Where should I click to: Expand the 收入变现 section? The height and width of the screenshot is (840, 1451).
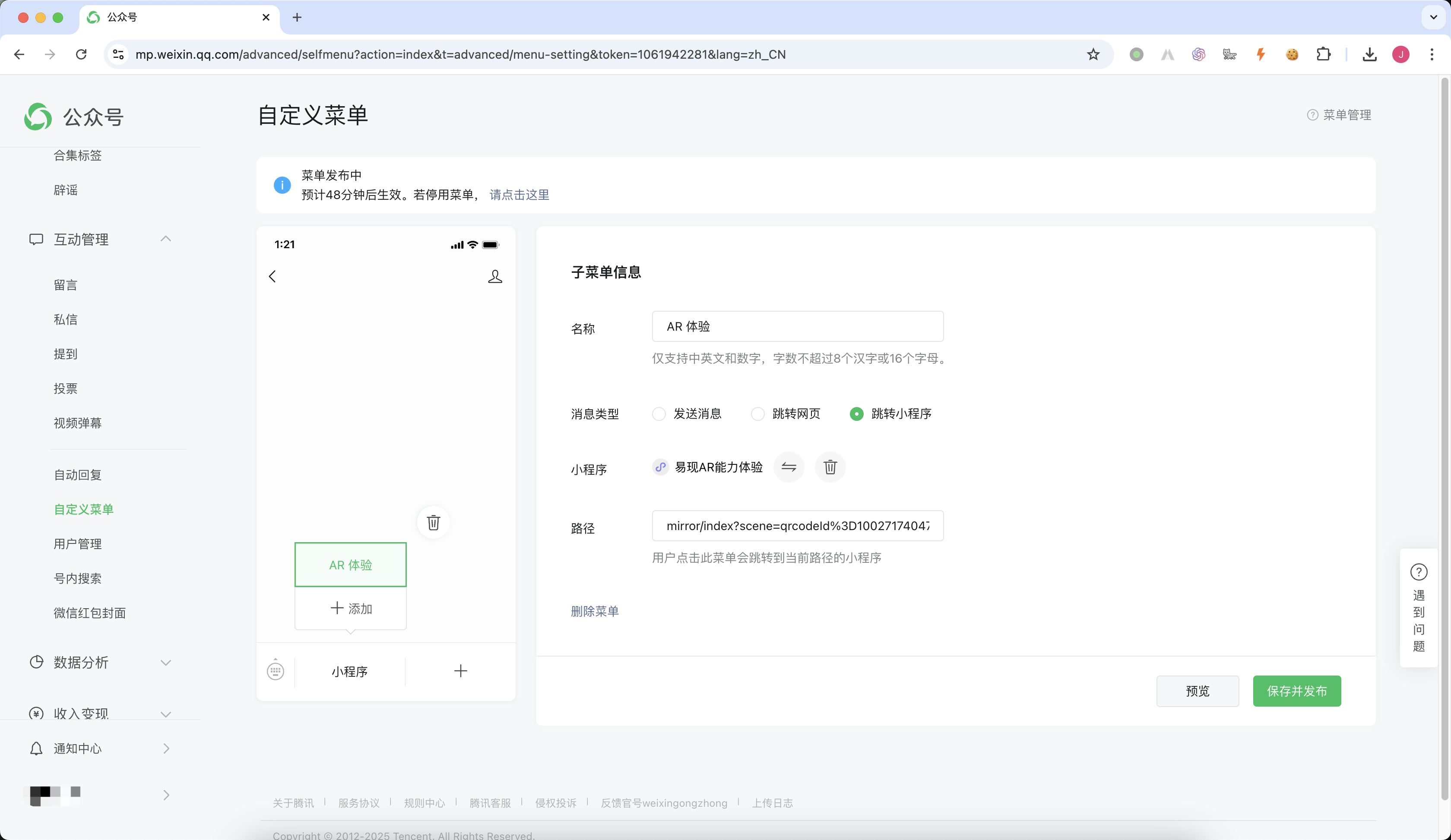pos(166,714)
